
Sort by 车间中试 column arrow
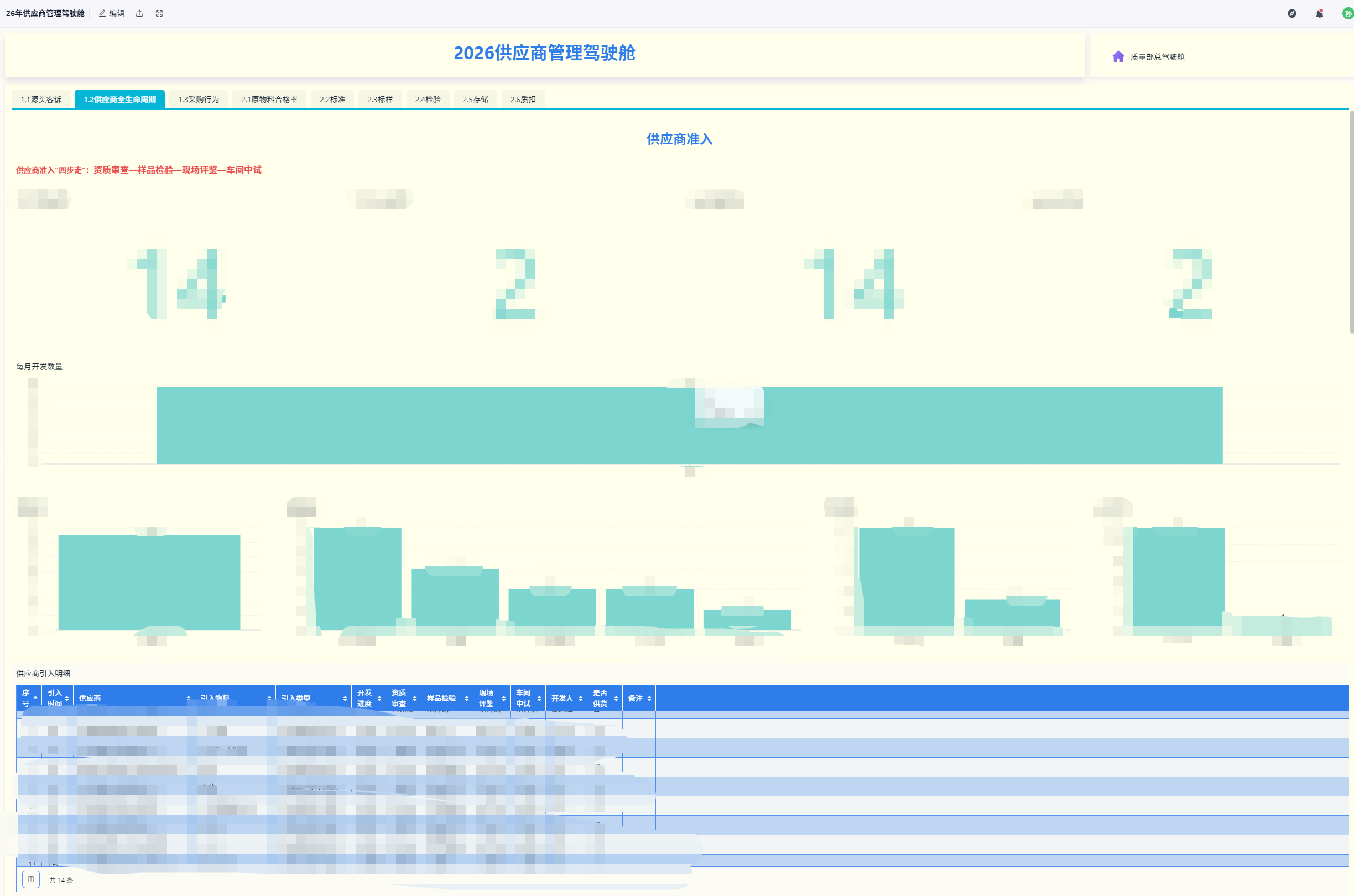pyautogui.click(x=539, y=699)
